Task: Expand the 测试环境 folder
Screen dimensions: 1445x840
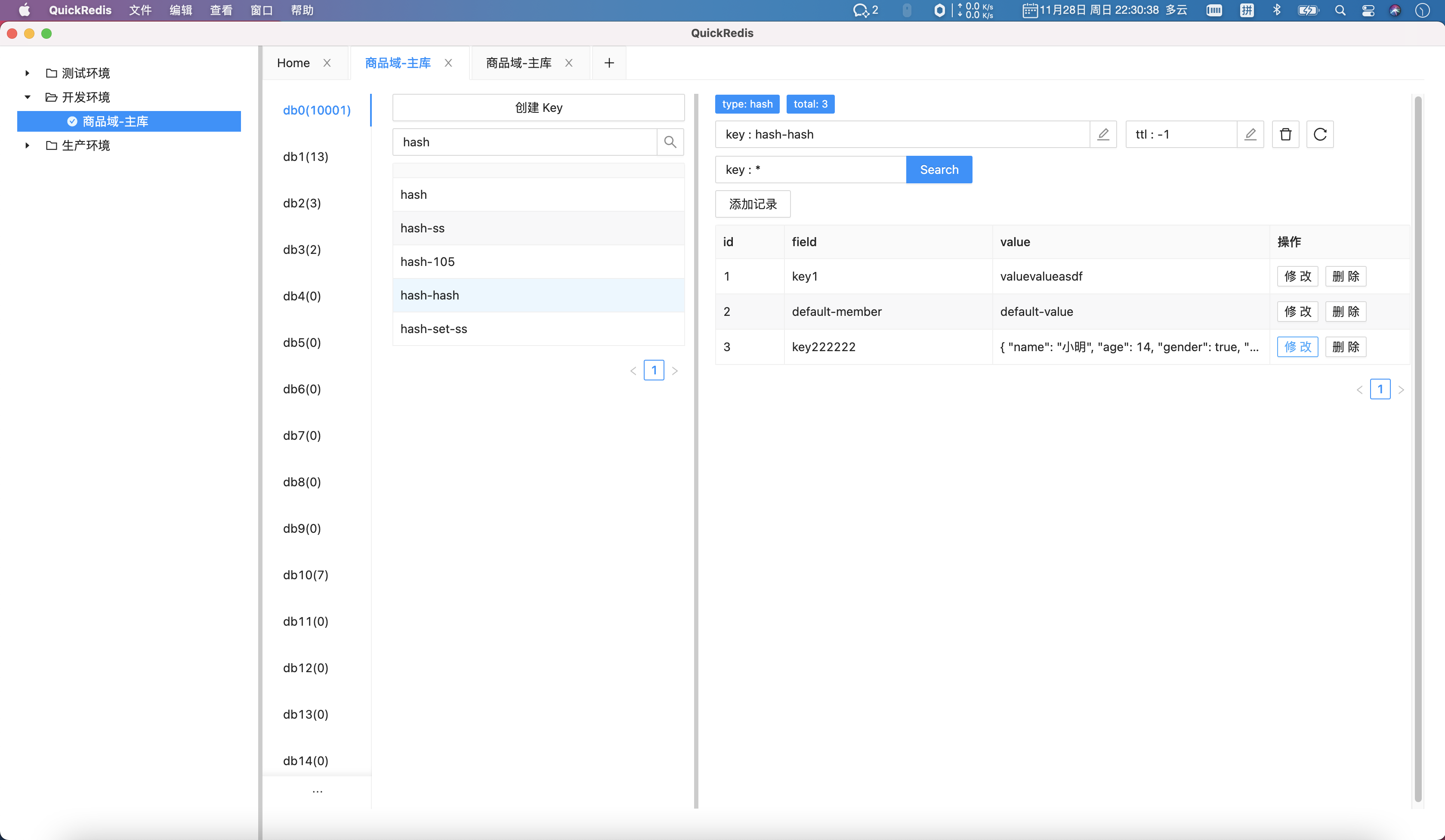Action: (27, 73)
